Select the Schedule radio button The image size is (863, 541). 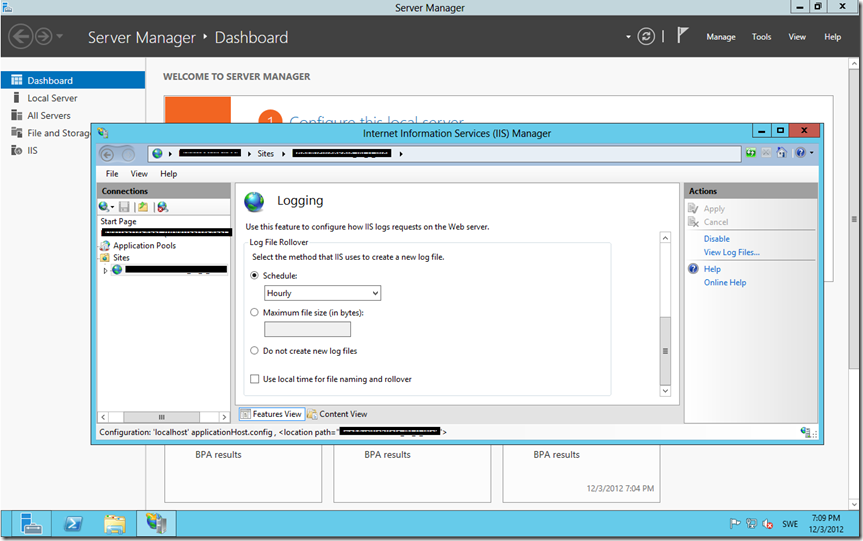(x=254, y=275)
